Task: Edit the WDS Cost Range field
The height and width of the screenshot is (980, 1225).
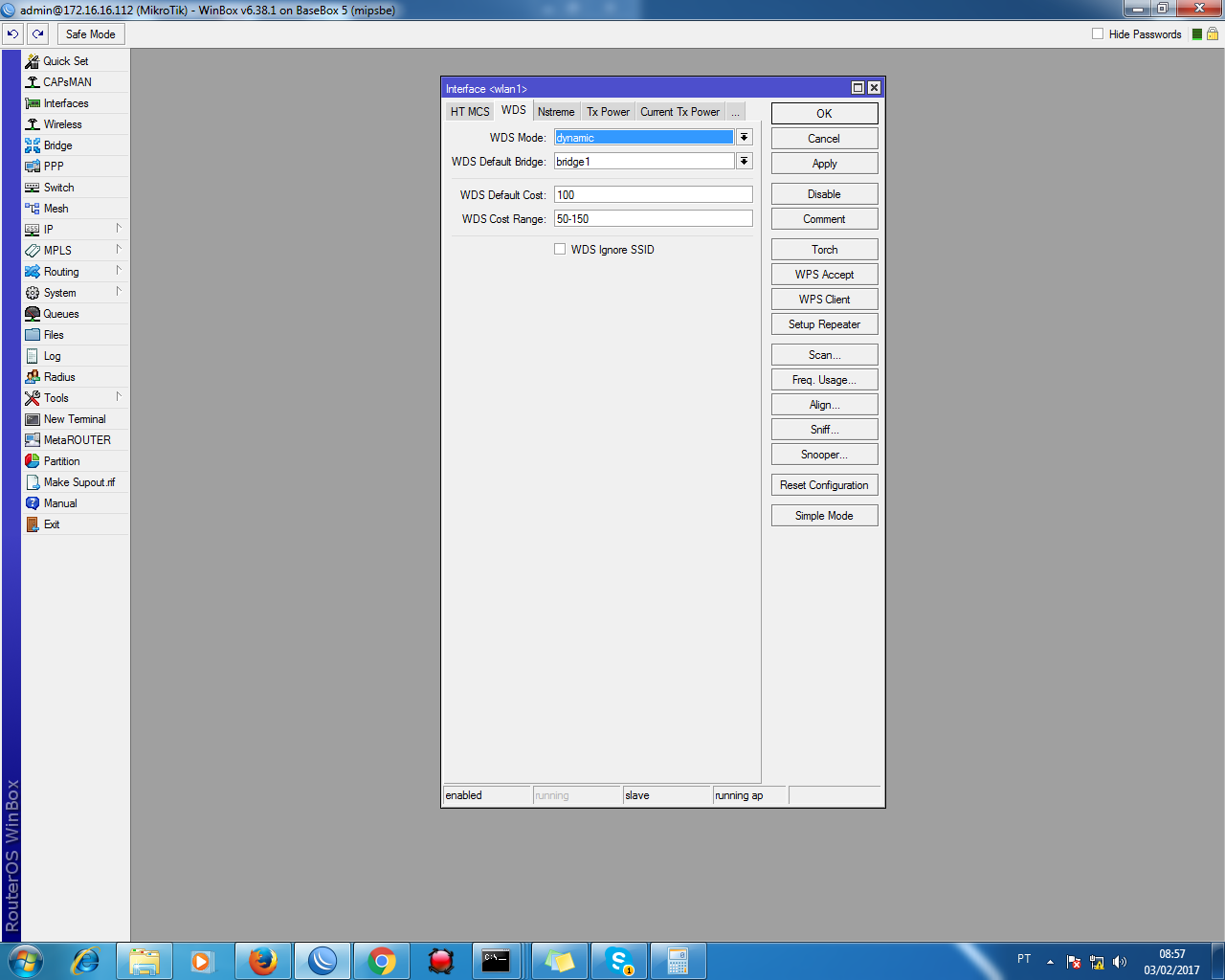Action: pos(654,219)
